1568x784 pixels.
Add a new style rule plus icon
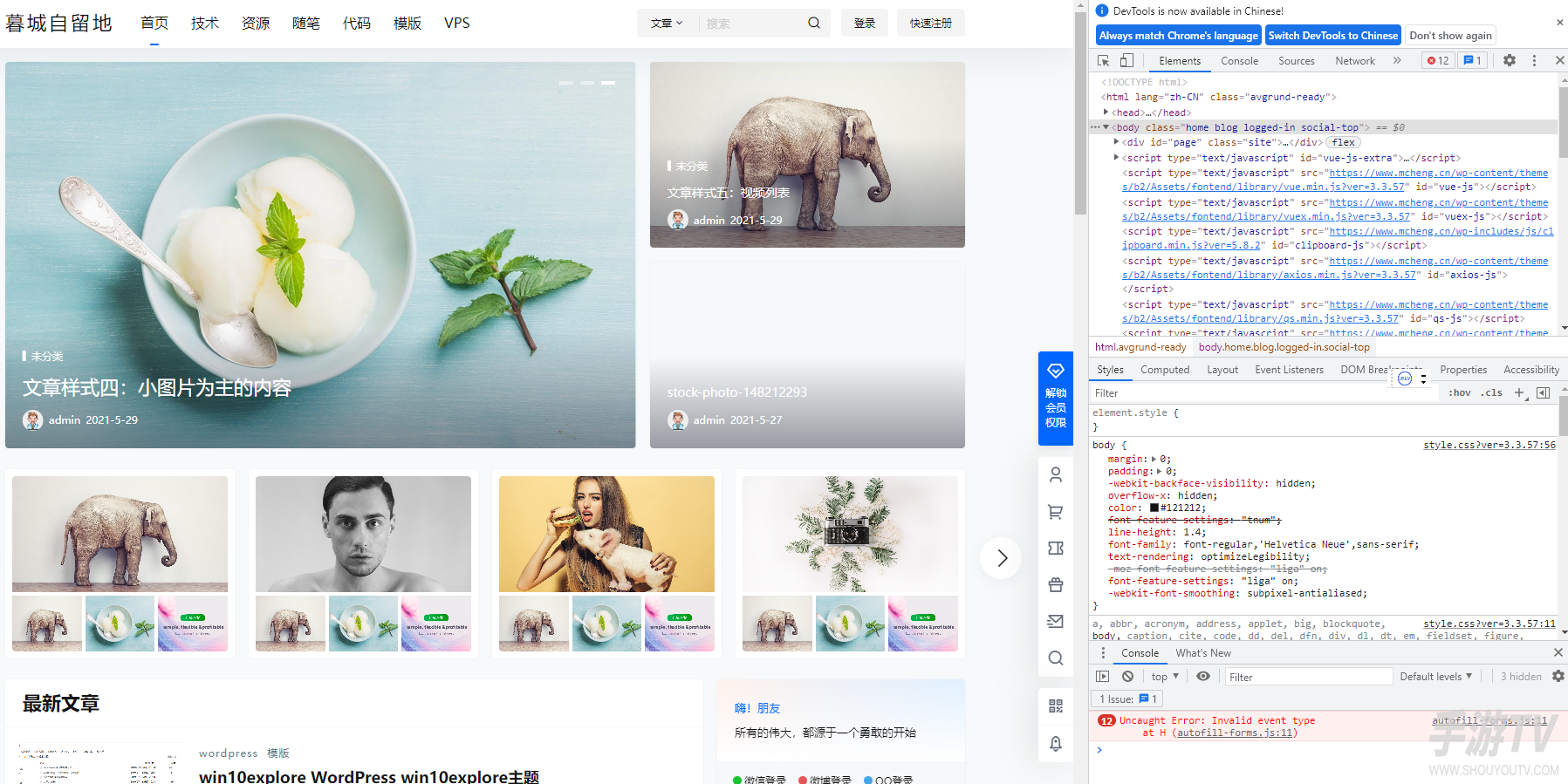pos(1519,392)
